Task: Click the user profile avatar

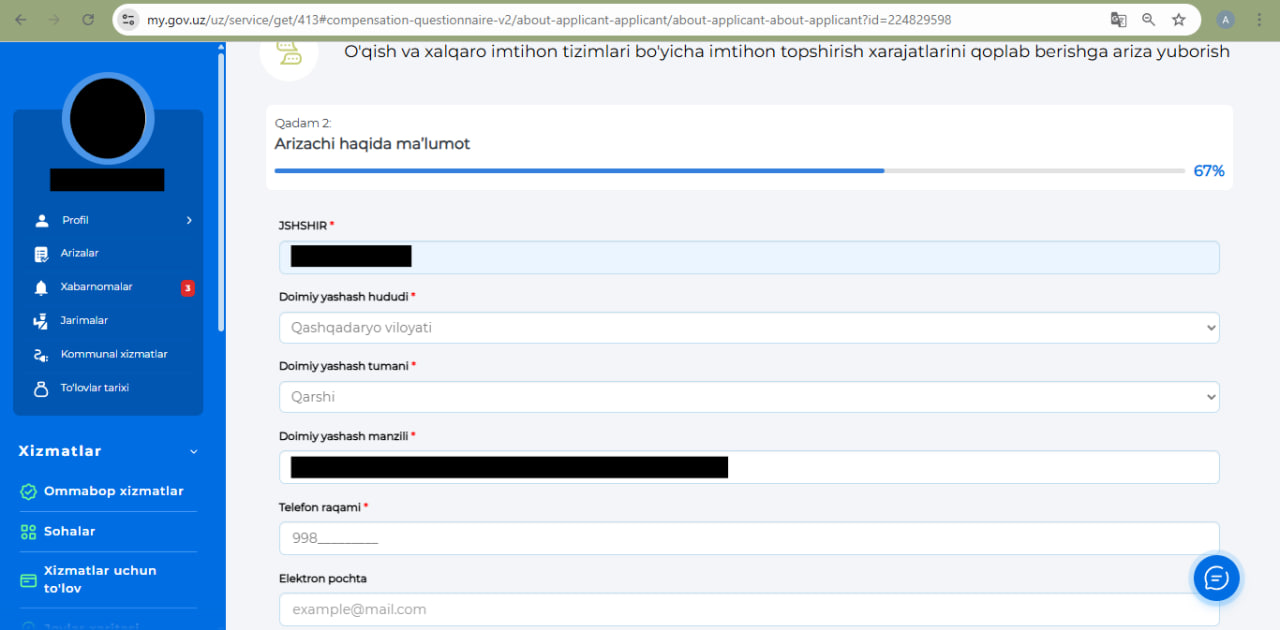Action: coord(108,118)
